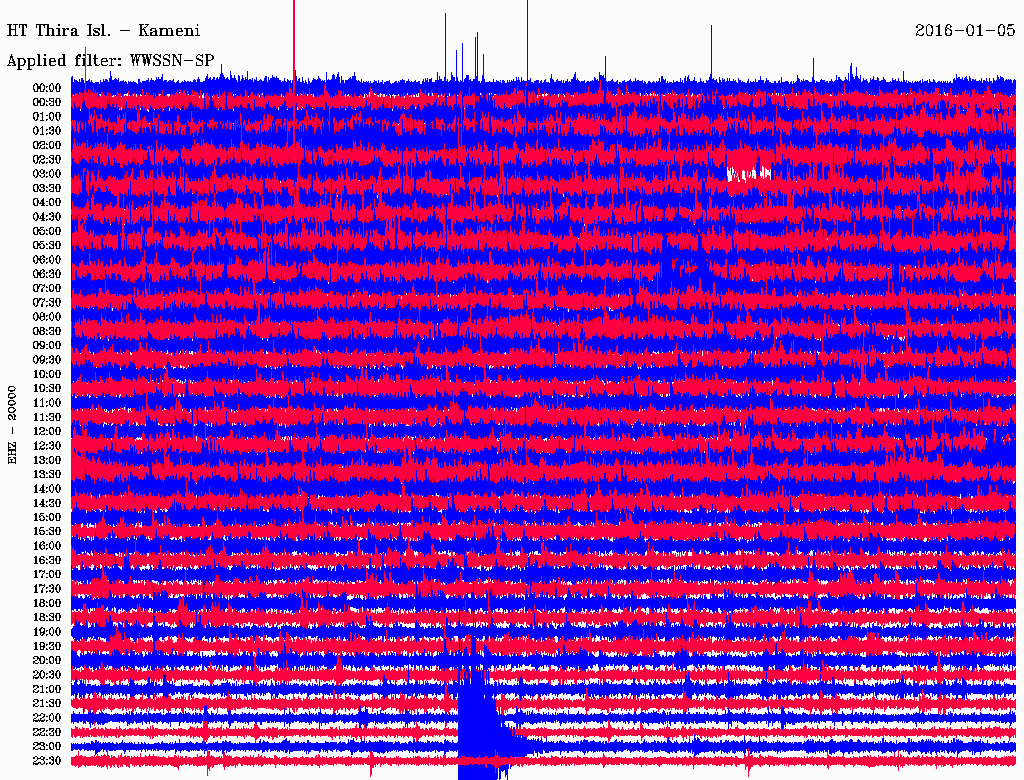Select the 21:30 time label
The height and width of the screenshot is (780, 1024).
(47, 703)
